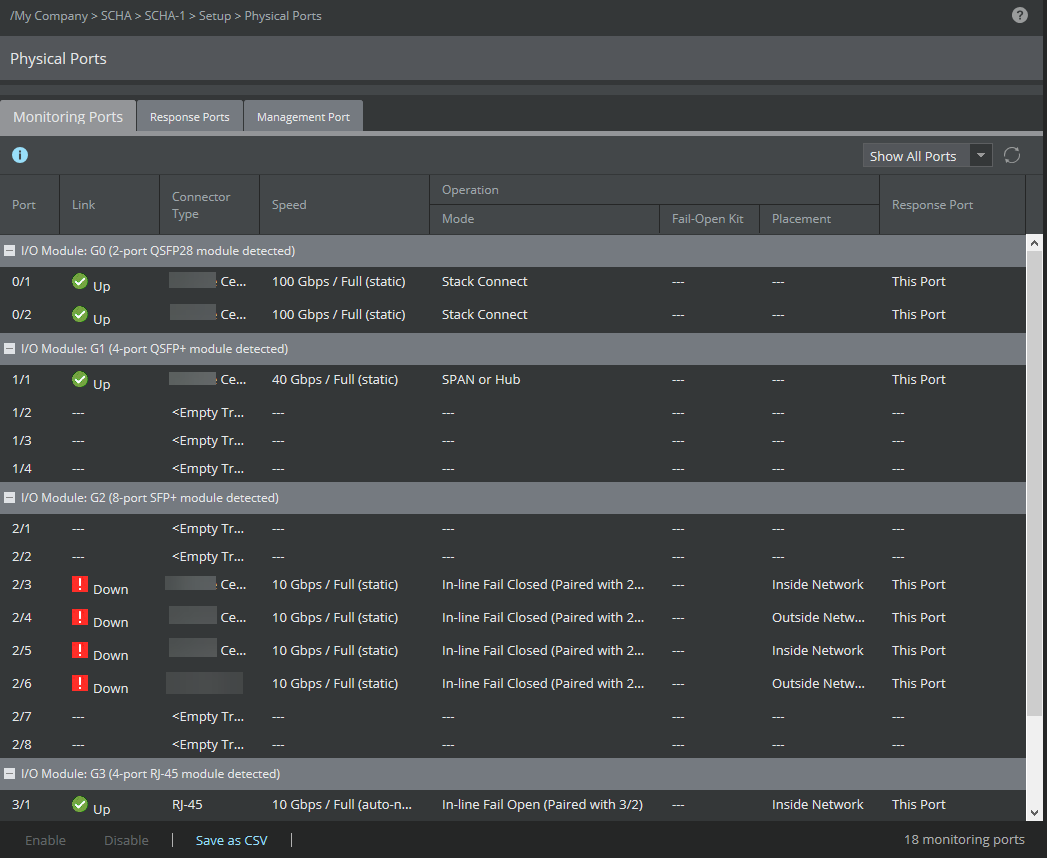Image resolution: width=1047 pixels, height=858 pixels.
Task: Select port row 2/8
Action: tap(513, 744)
